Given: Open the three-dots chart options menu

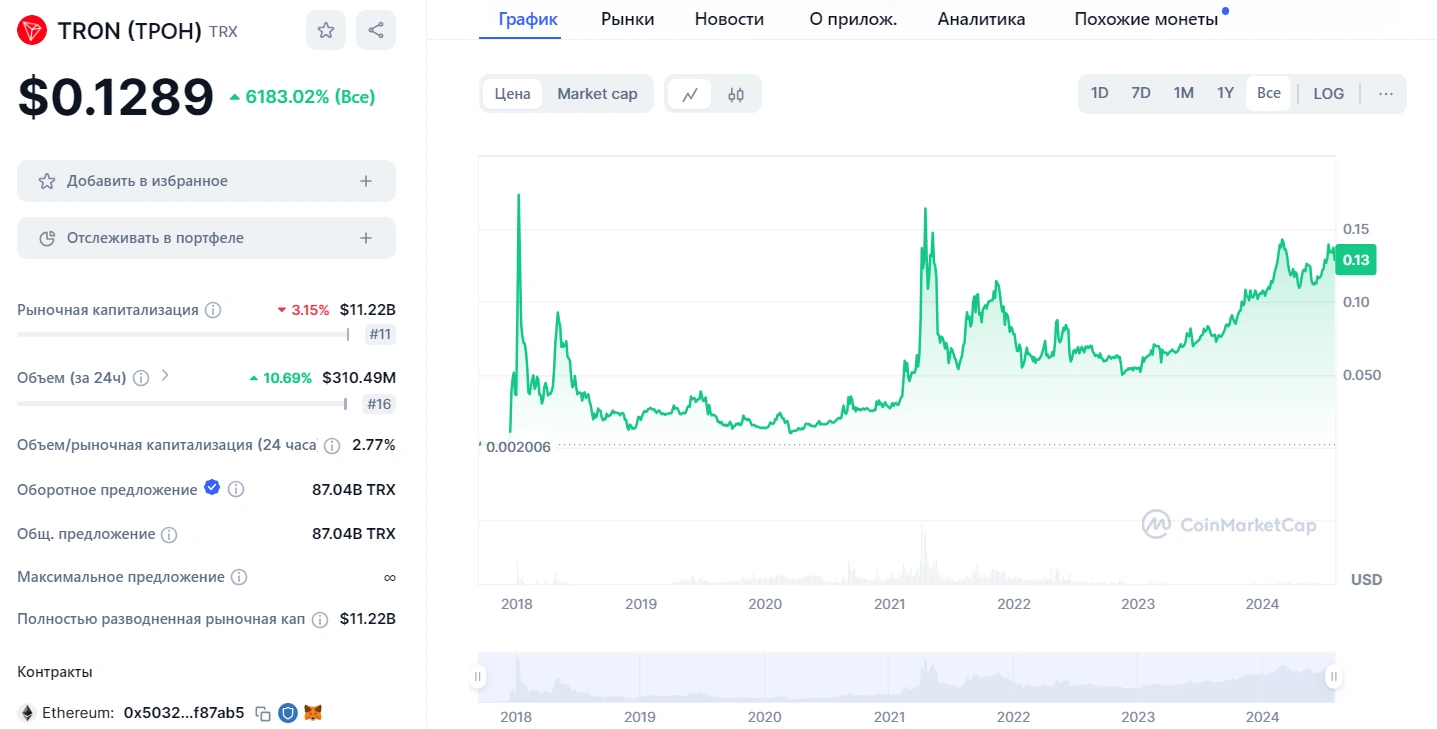Looking at the screenshot, I should coord(1385,93).
